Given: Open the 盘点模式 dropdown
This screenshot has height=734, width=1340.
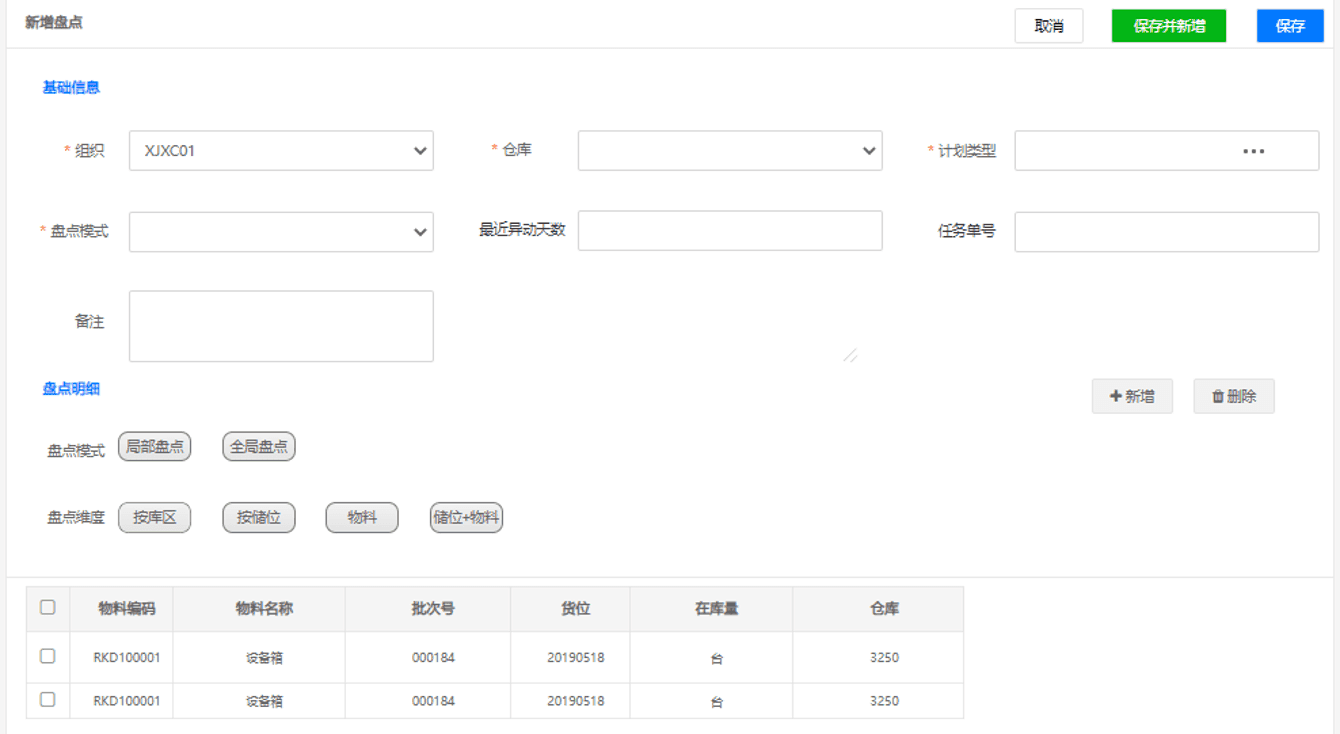Looking at the screenshot, I should (x=281, y=232).
